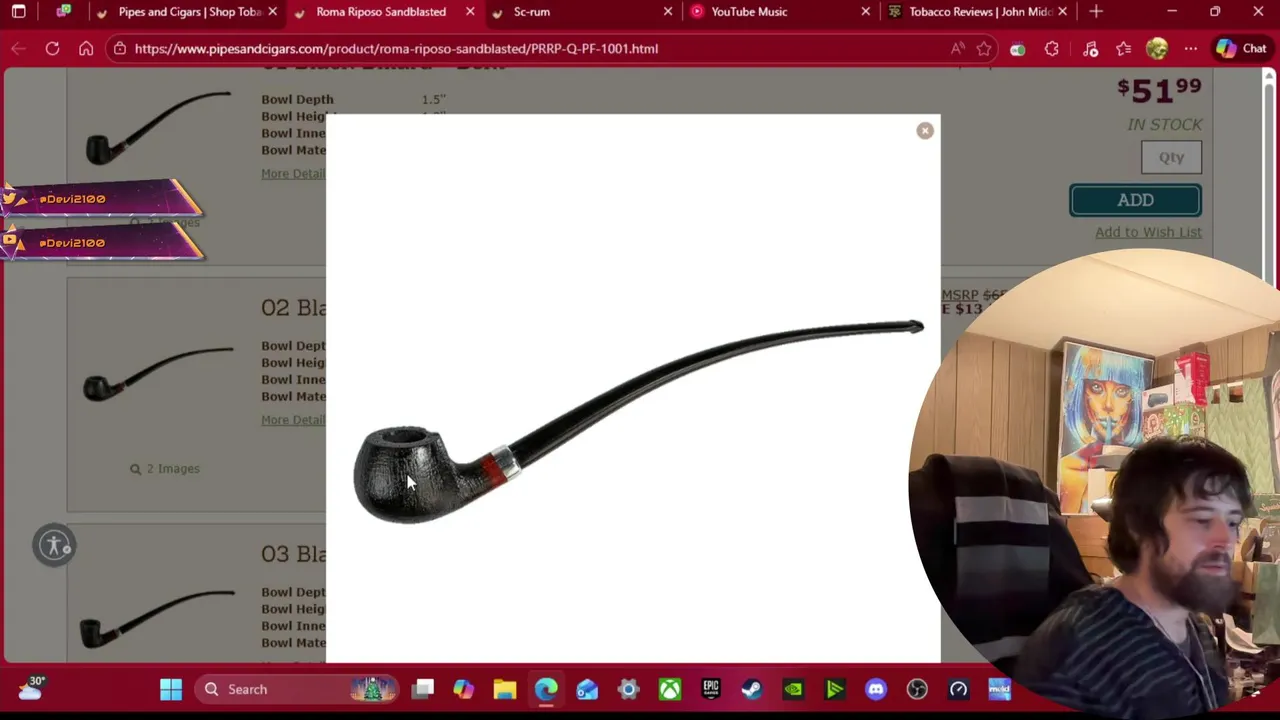The width and height of the screenshot is (1280, 720).
Task: Click the IN STOCK label
Action: pyautogui.click(x=1164, y=124)
